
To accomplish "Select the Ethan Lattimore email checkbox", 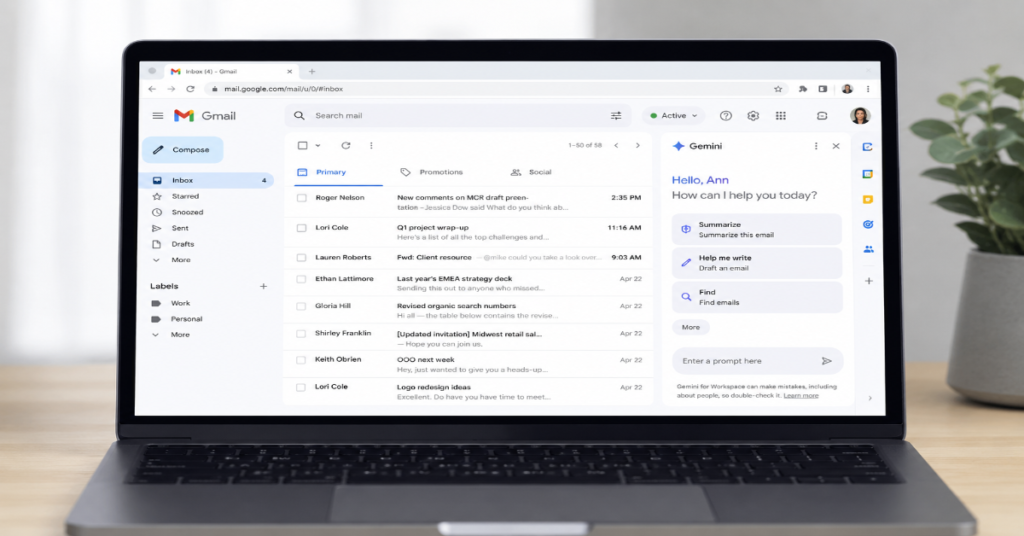I will (x=301, y=279).
